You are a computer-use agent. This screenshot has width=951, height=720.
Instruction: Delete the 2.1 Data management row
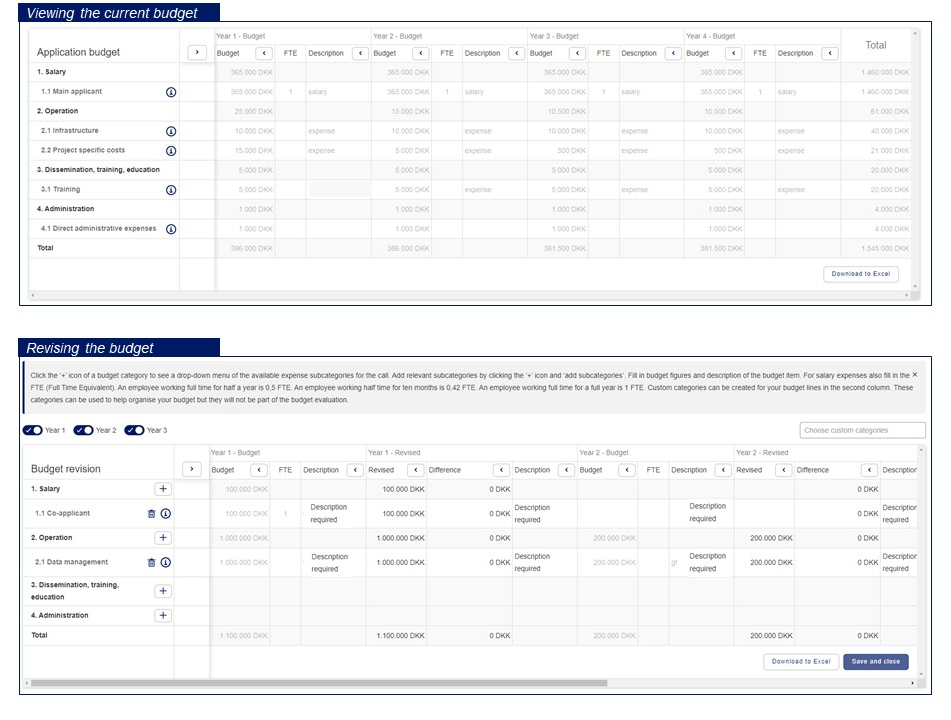tap(152, 562)
